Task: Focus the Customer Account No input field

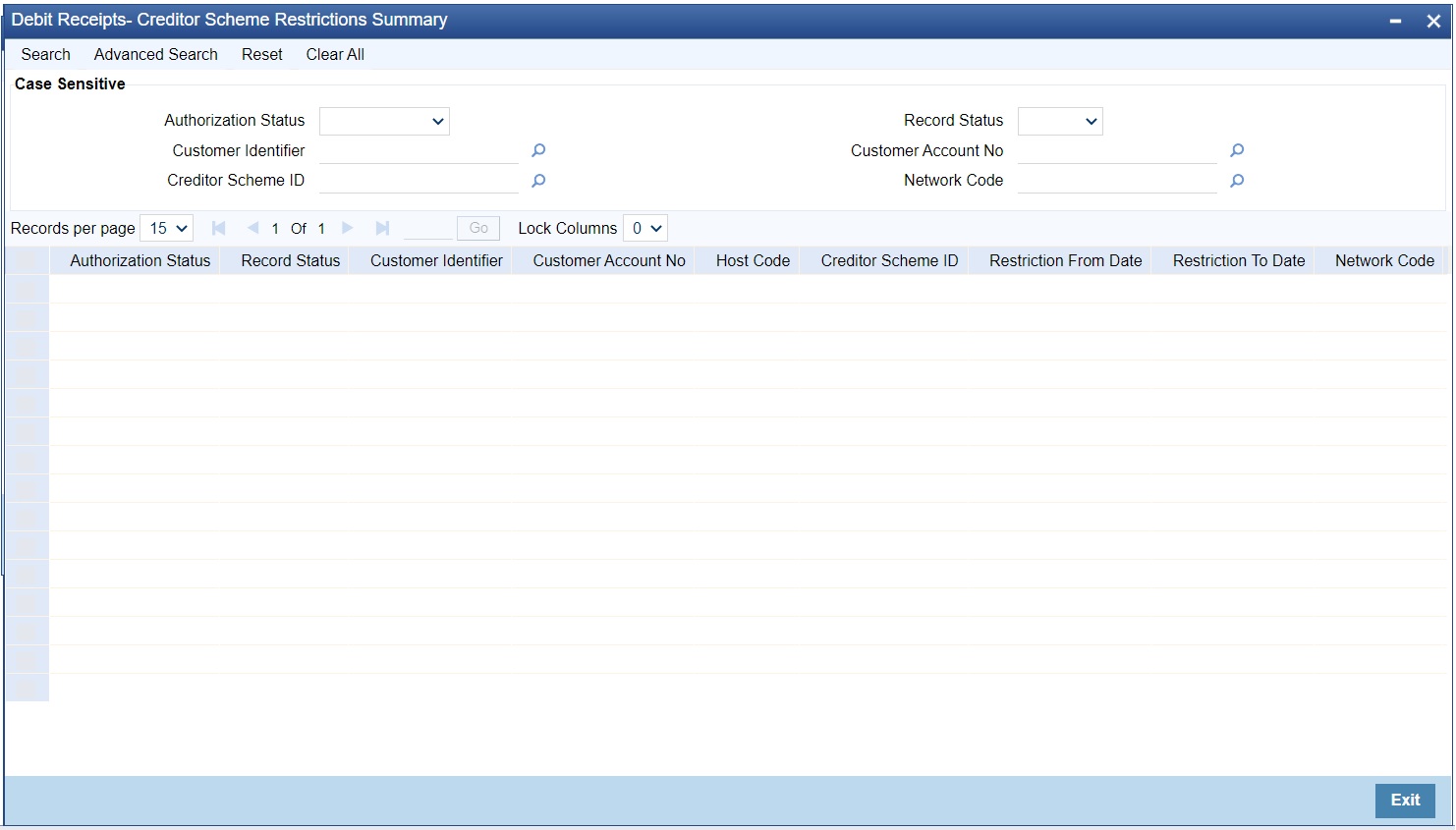Action: click(1117, 151)
